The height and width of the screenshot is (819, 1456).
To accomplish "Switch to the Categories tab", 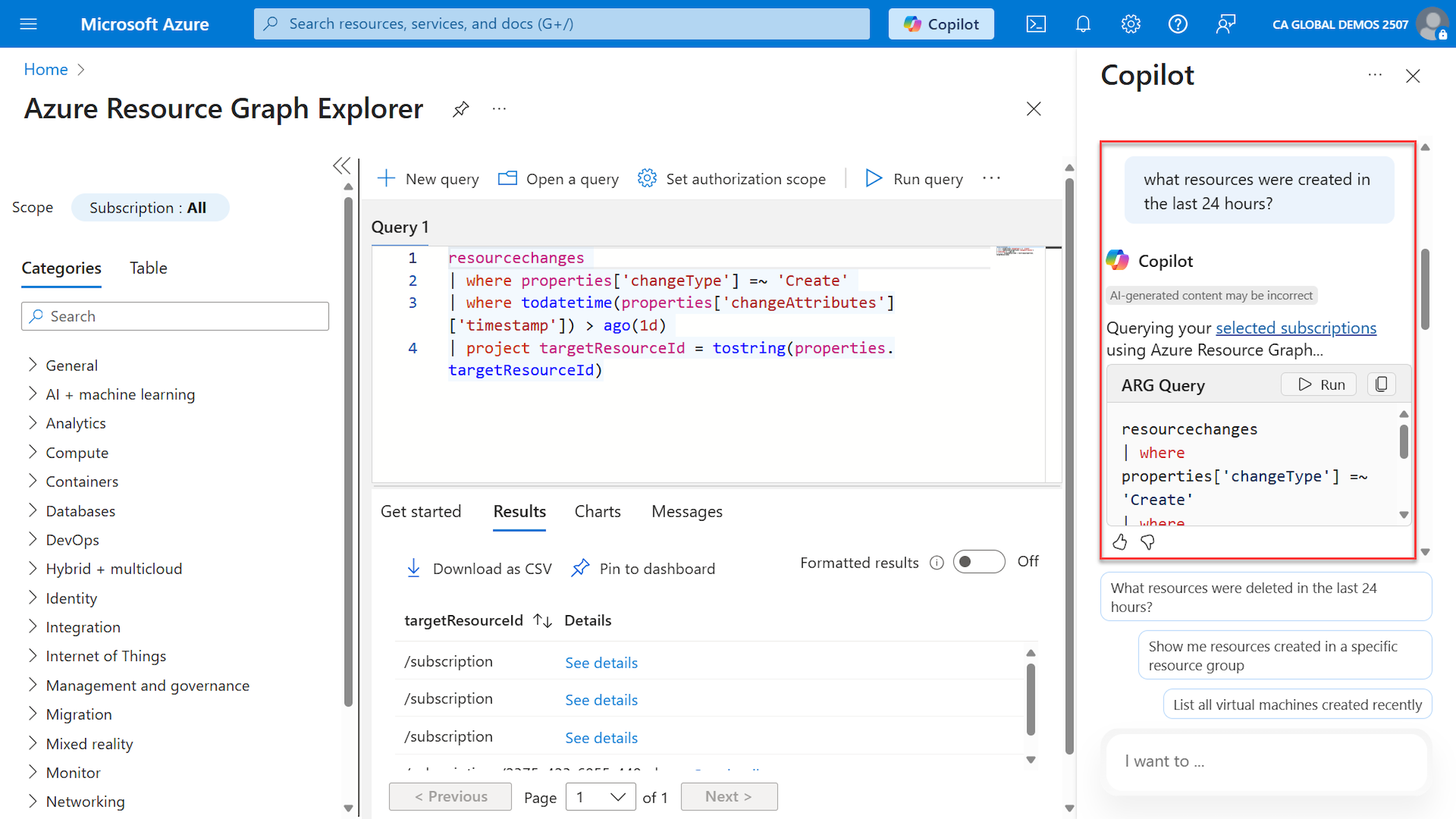I will (61, 268).
